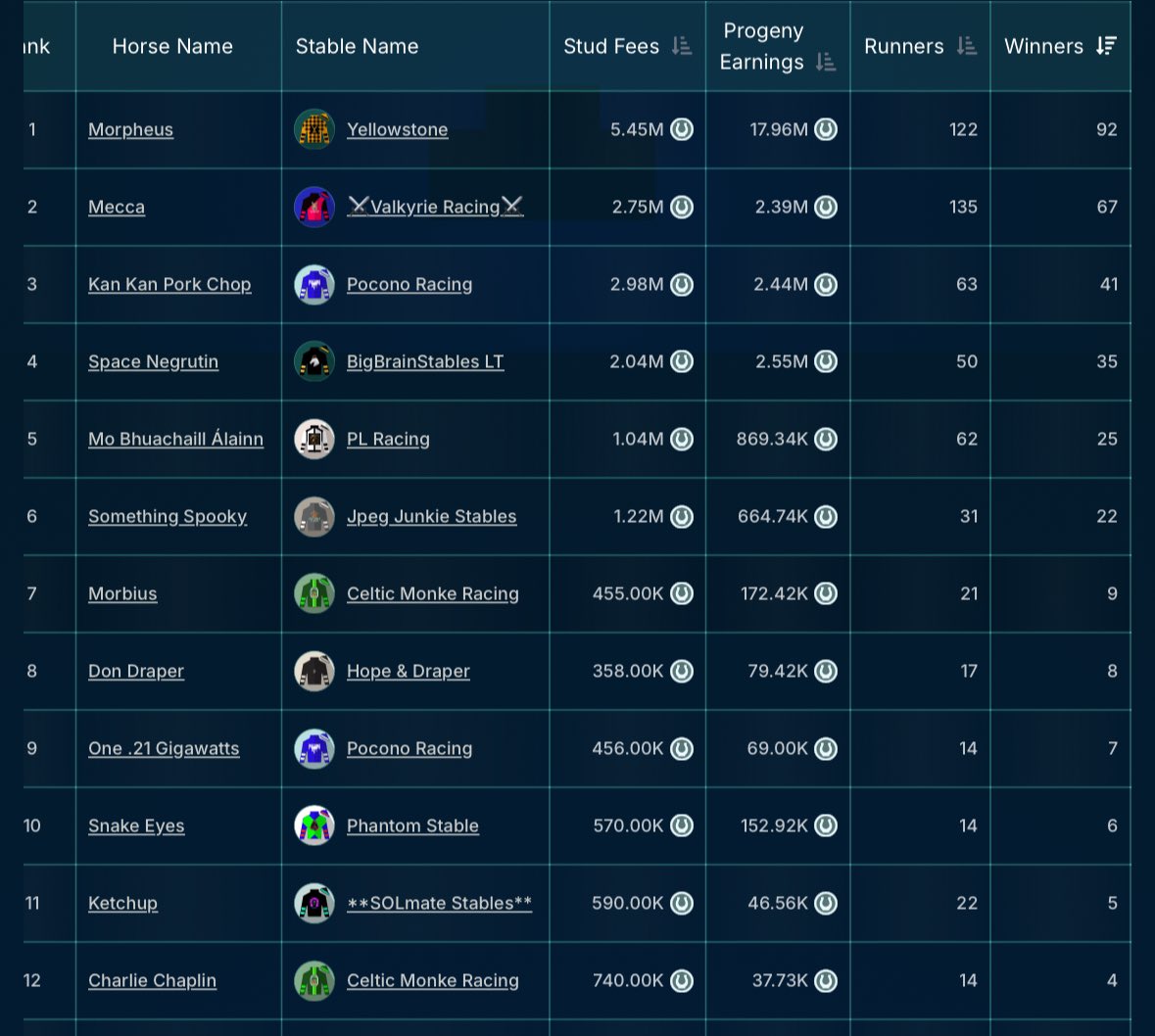Click Hope & Draper silk avatar
The height and width of the screenshot is (1036, 1155).
[314, 671]
